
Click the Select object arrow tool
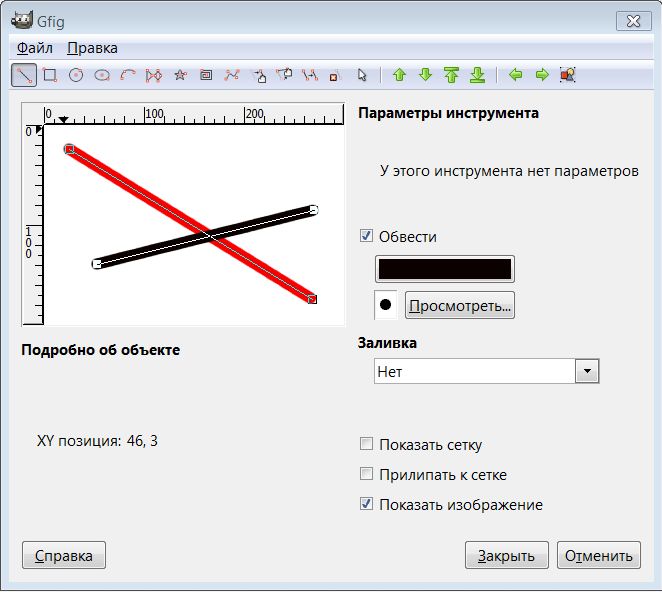(x=362, y=75)
